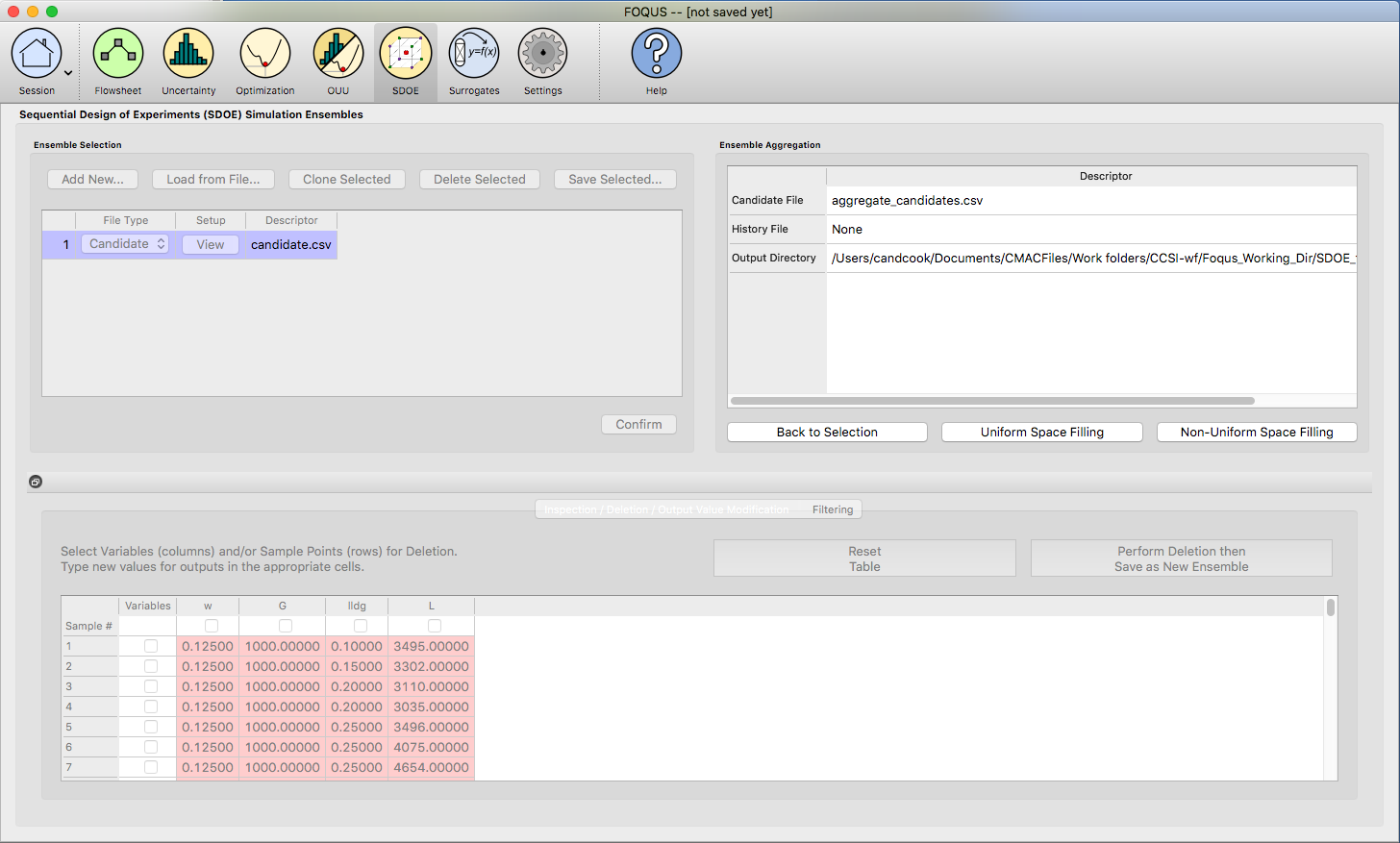
Task: Click the Uniform Space Filling button
Action: point(1041,433)
